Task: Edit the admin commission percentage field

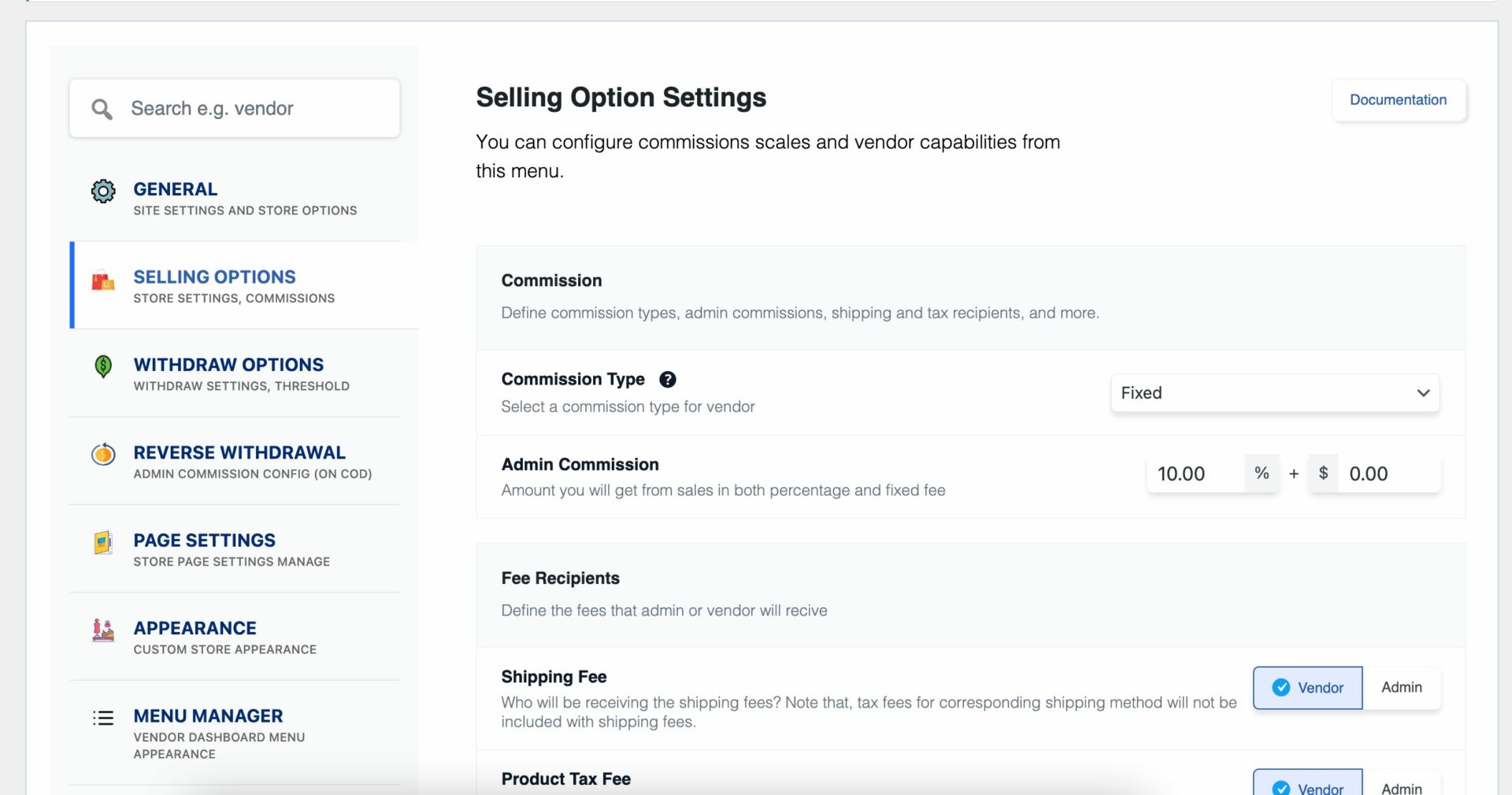Action: pyautogui.click(x=1195, y=474)
